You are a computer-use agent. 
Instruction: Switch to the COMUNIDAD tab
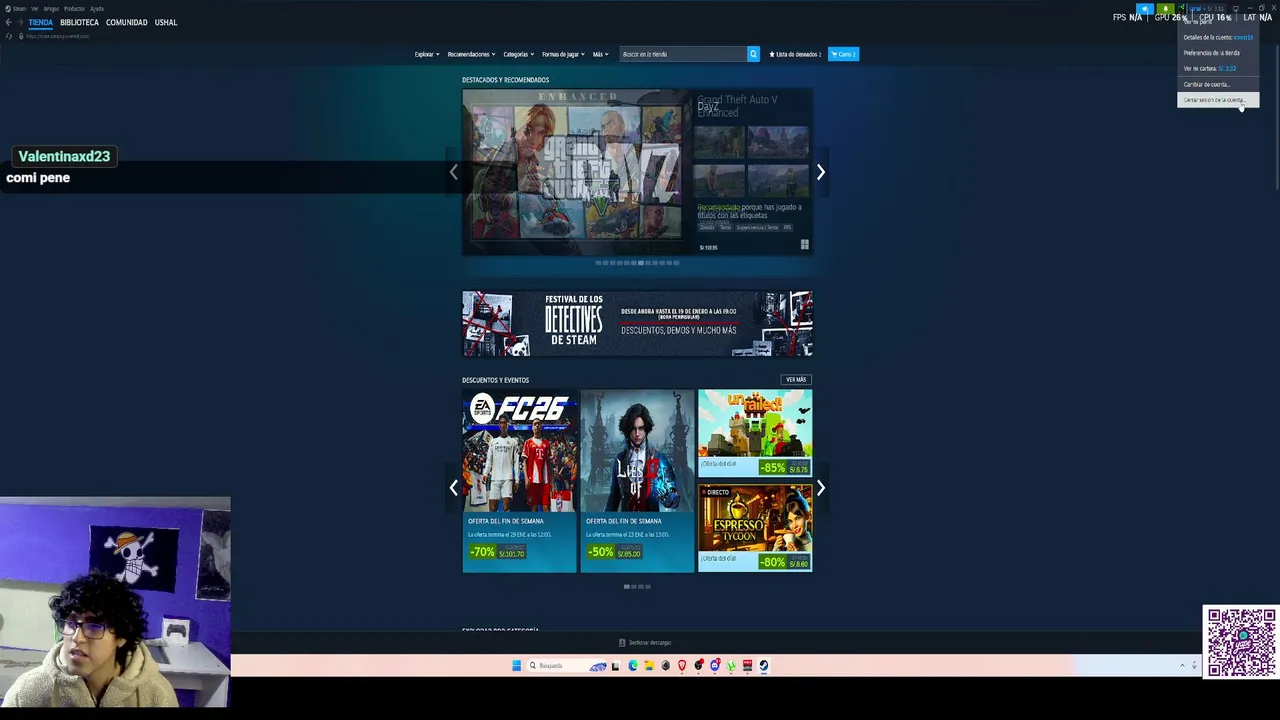(x=127, y=22)
